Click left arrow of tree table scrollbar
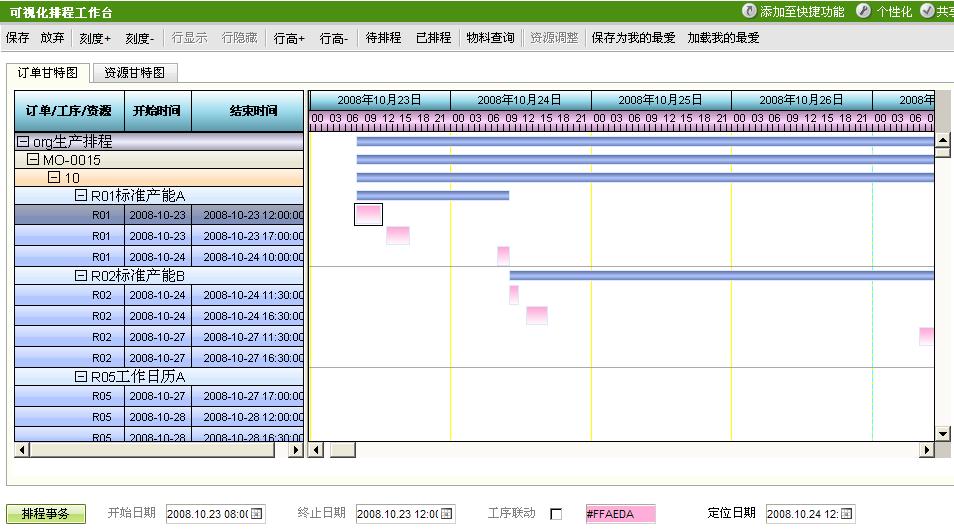 (22, 450)
